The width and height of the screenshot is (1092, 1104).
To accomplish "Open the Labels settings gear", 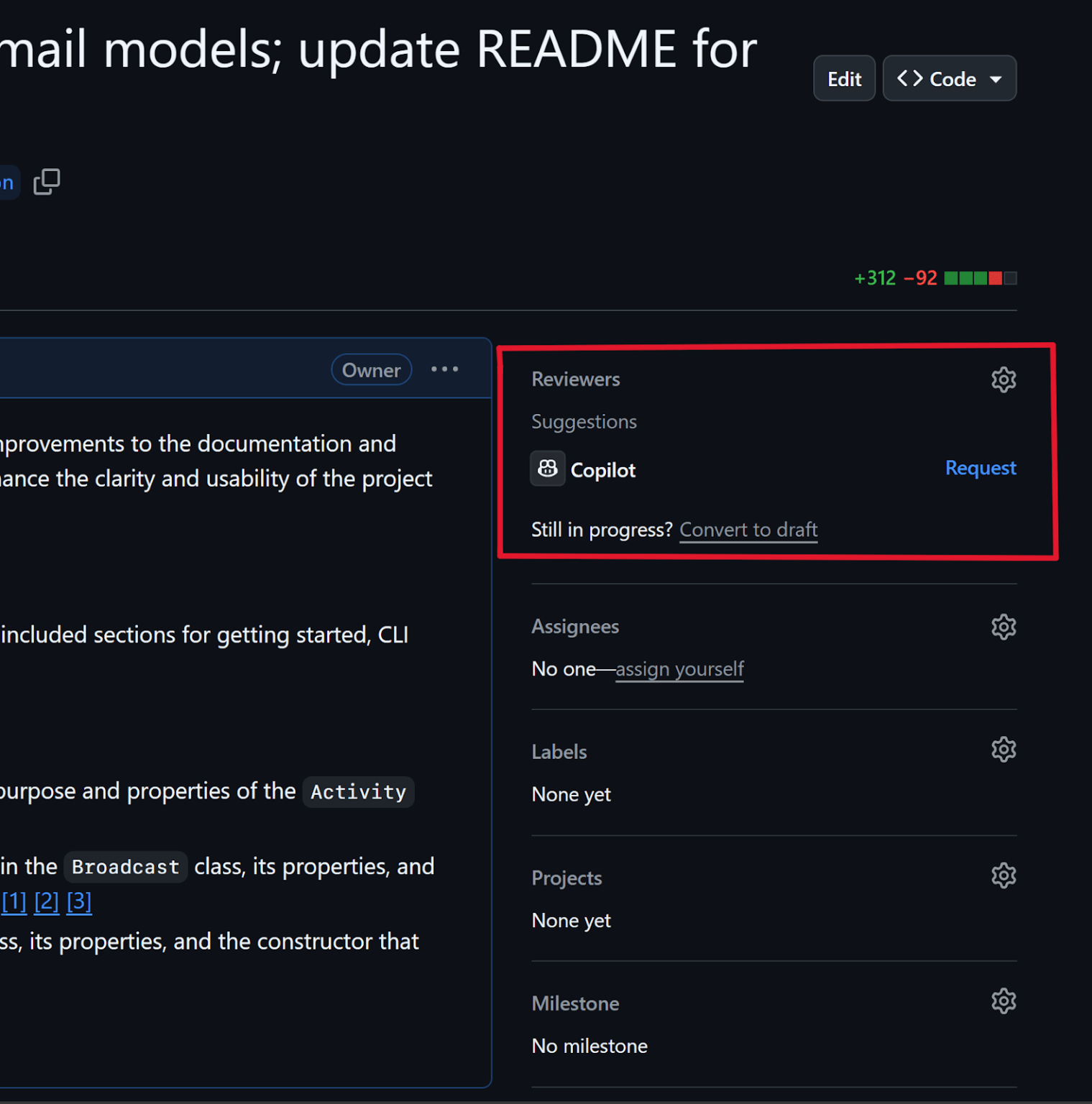I will click(1003, 749).
